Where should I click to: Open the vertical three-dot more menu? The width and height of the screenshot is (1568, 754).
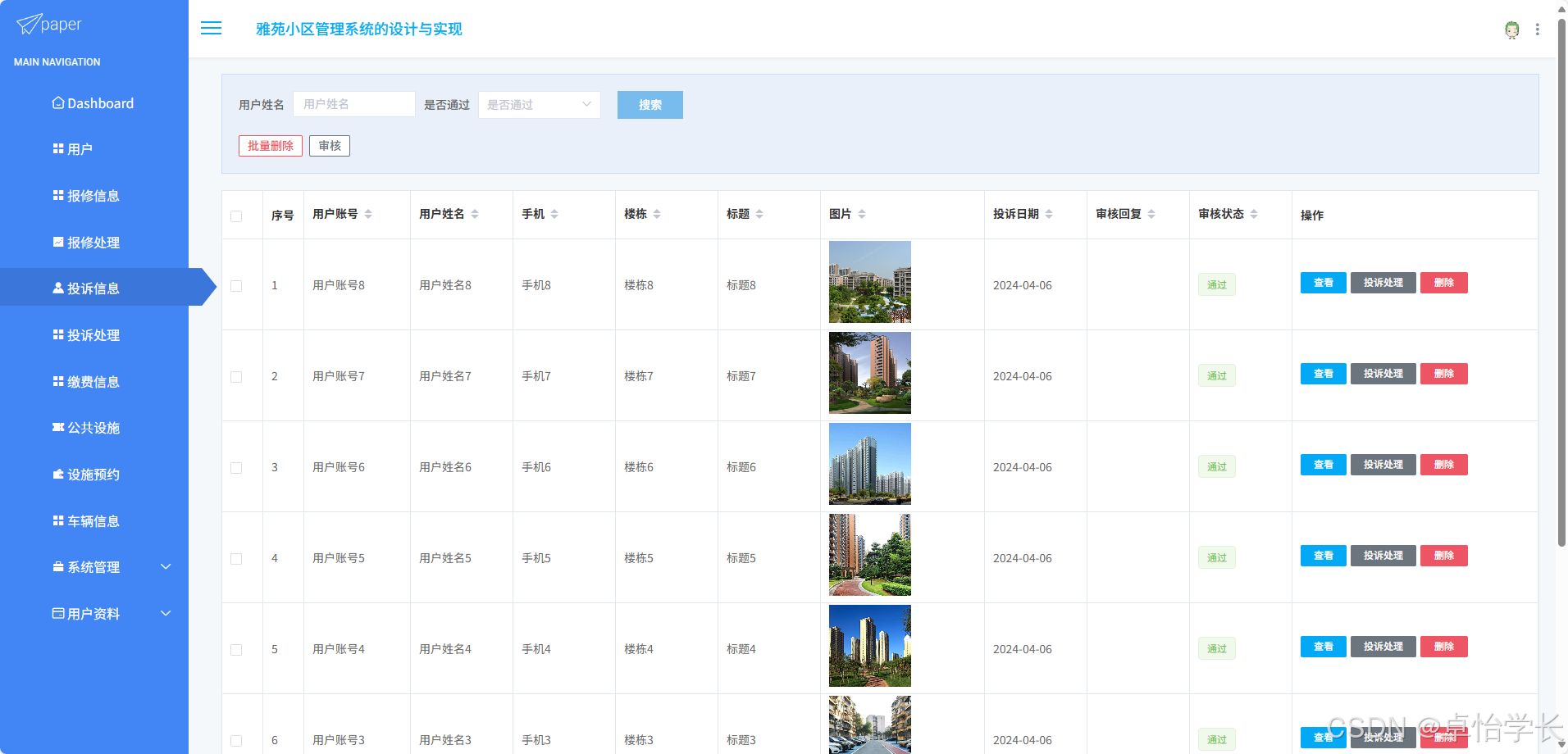(x=1537, y=30)
